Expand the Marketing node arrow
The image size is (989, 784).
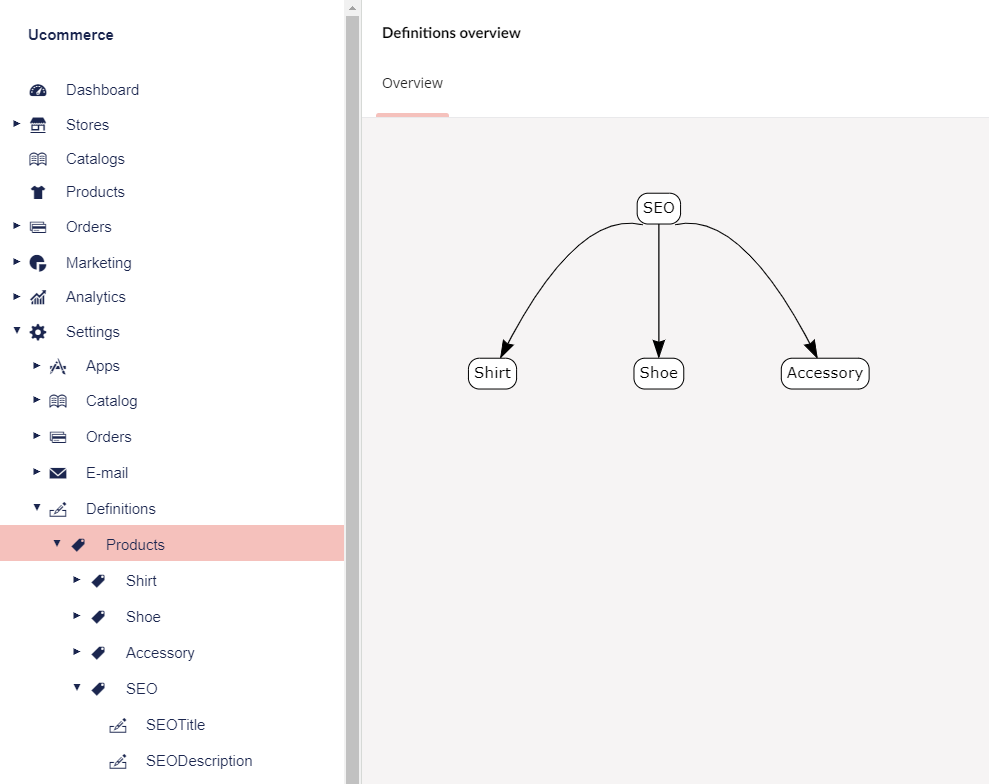(17, 262)
